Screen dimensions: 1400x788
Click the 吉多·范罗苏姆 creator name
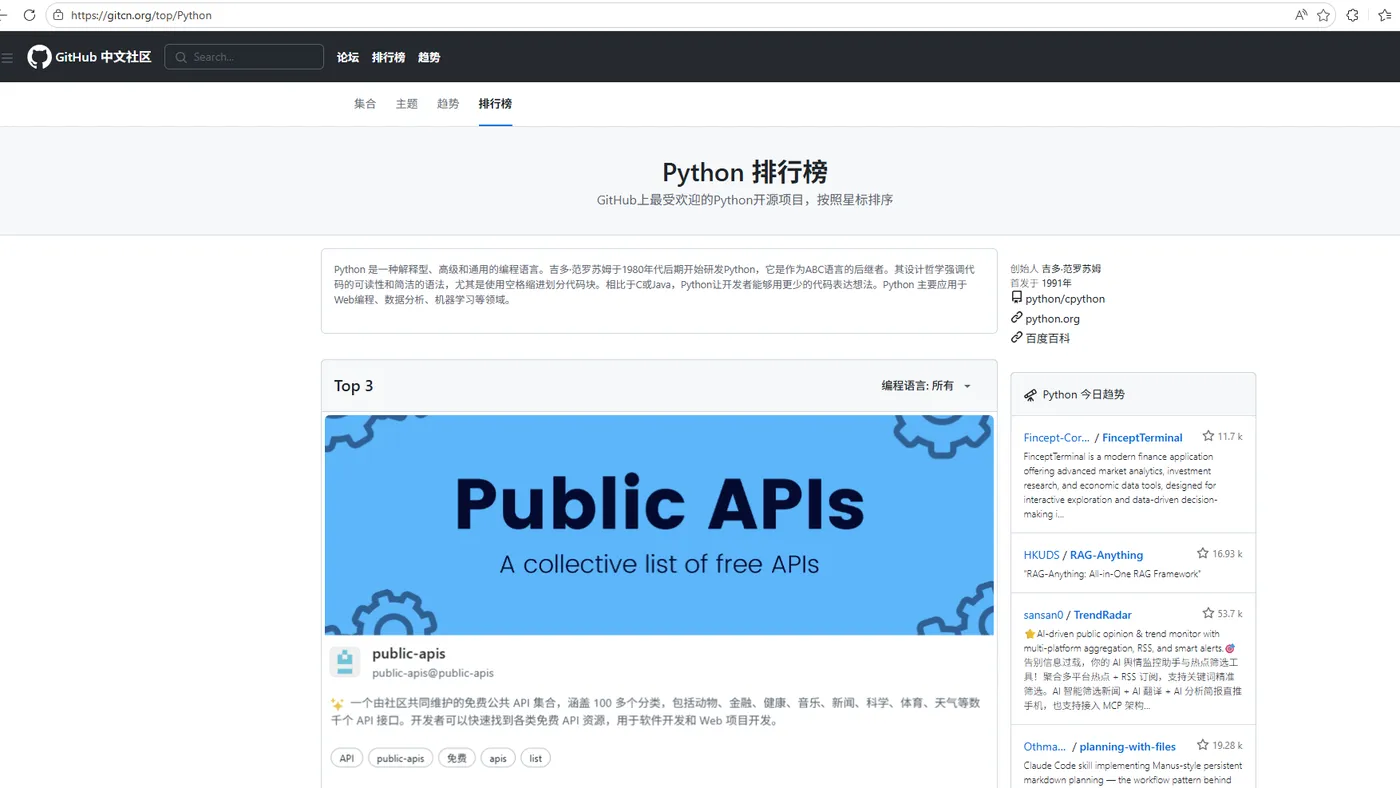click(x=1071, y=269)
